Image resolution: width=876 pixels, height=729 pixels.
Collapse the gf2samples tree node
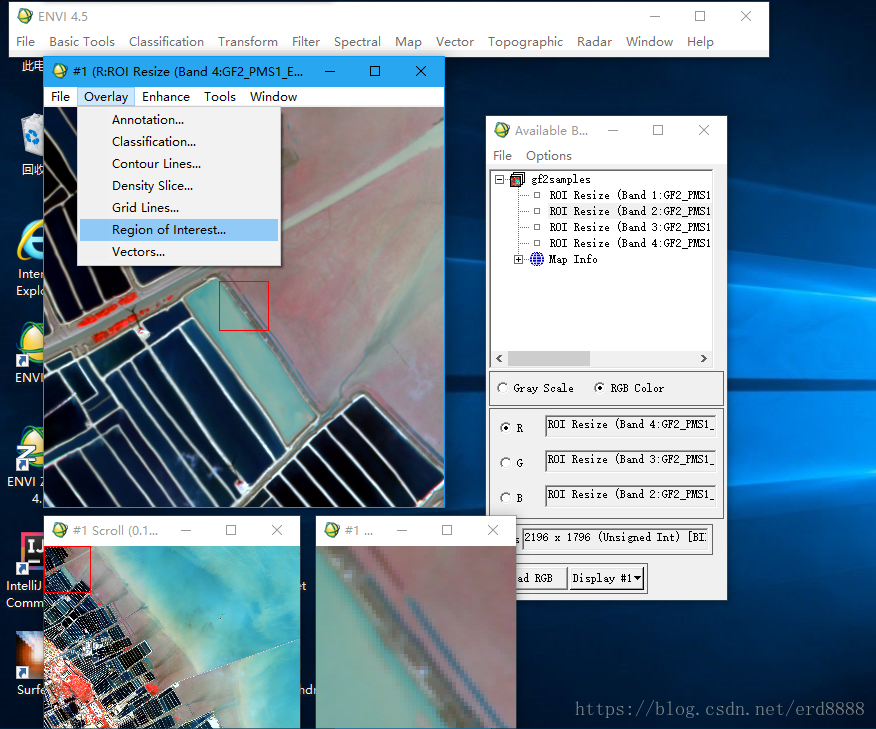point(499,179)
